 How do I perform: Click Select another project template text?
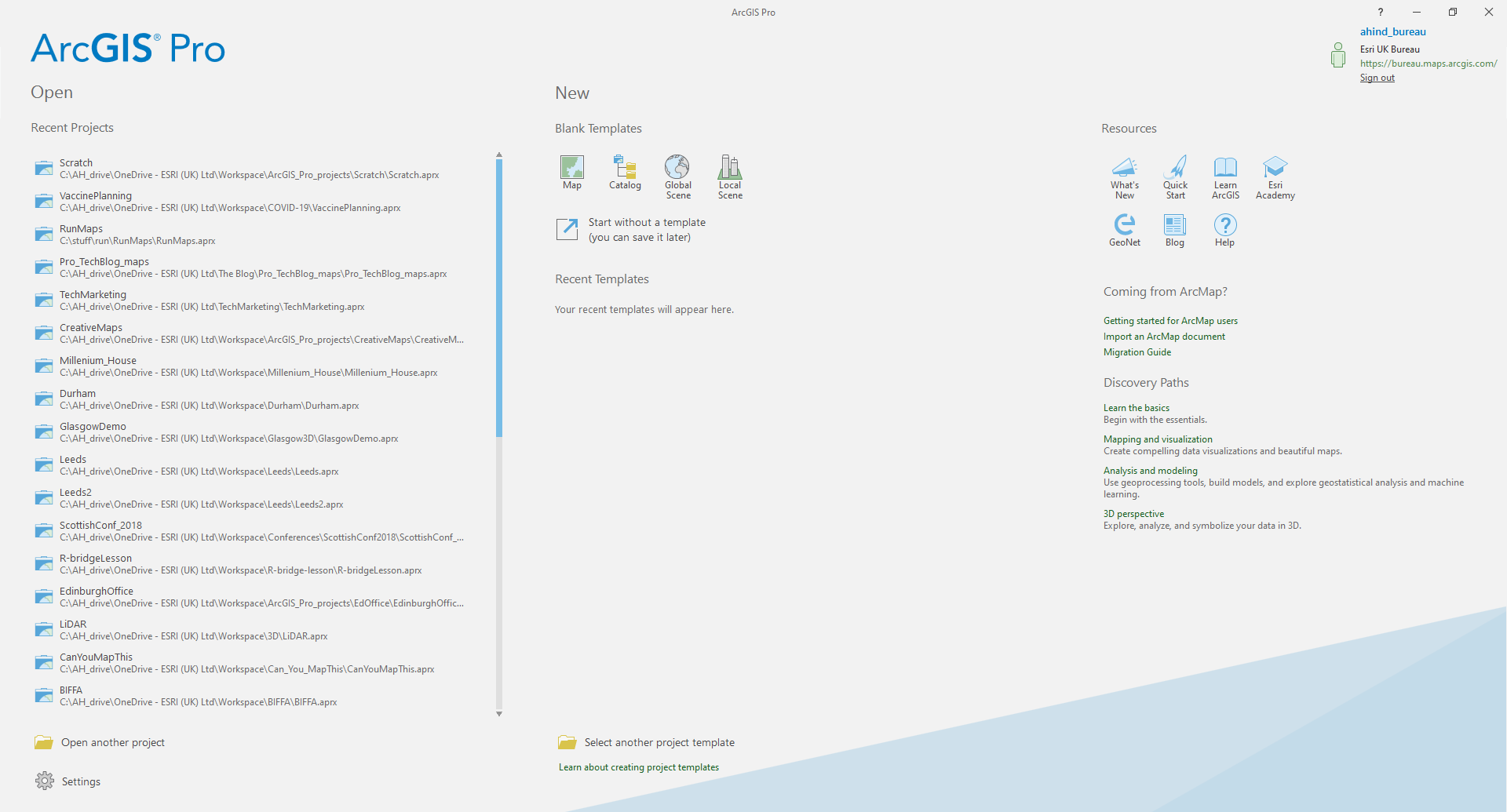point(659,742)
